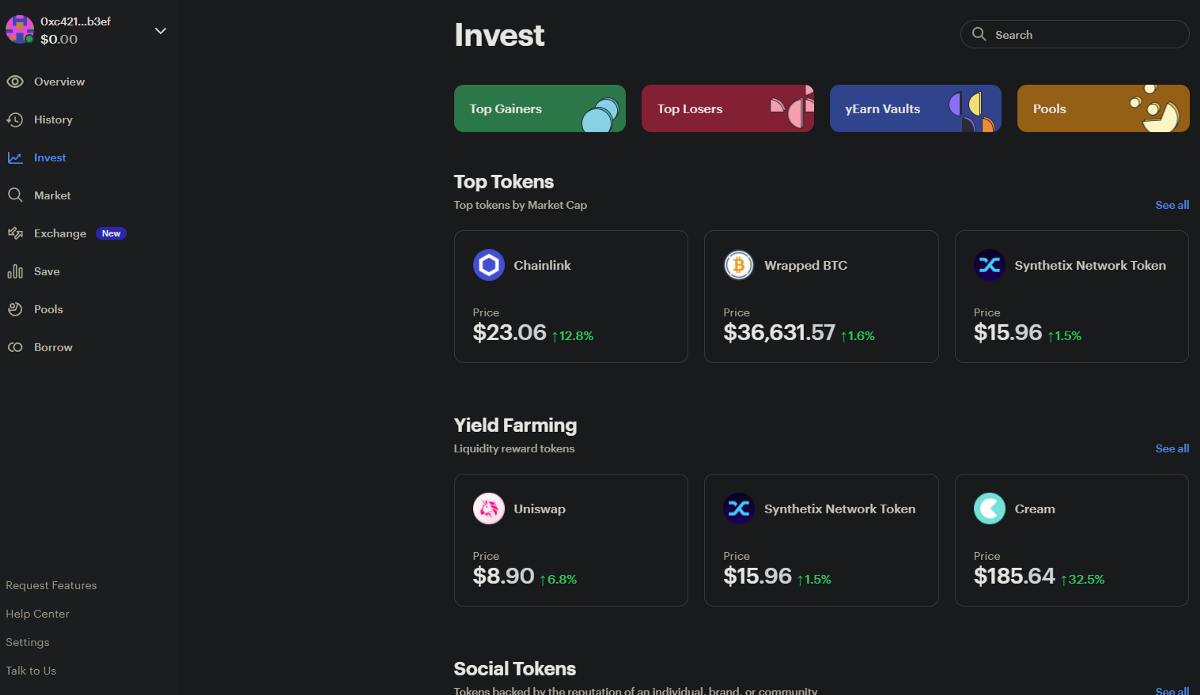The height and width of the screenshot is (695, 1200).
Task: Click the Wrapped BTC bitcoin icon
Action: [x=739, y=265]
